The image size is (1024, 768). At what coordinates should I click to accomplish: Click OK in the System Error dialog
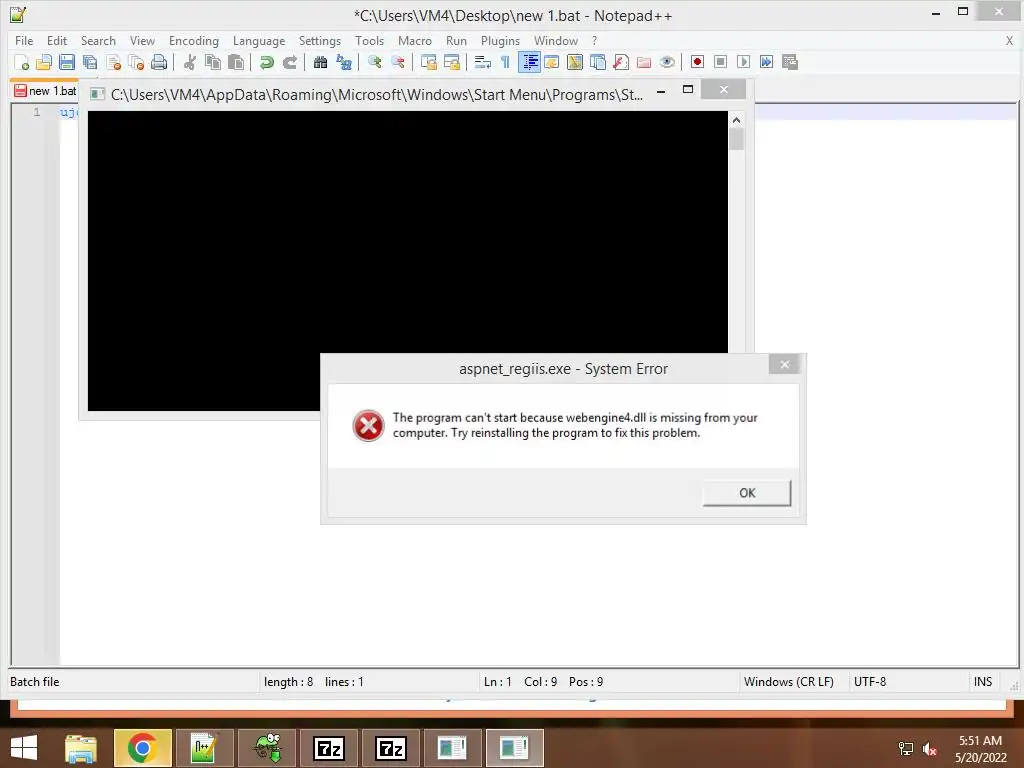click(746, 493)
